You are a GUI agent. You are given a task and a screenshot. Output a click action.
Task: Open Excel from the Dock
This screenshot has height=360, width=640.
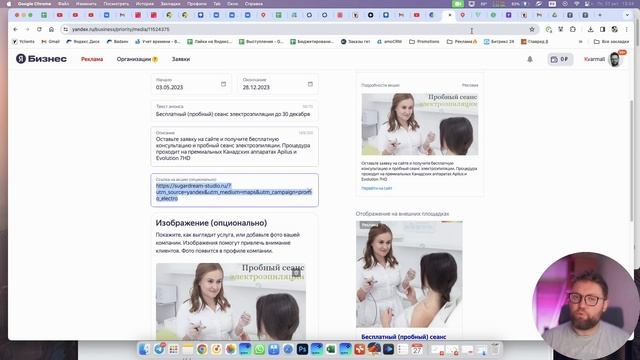tap(331, 349)
